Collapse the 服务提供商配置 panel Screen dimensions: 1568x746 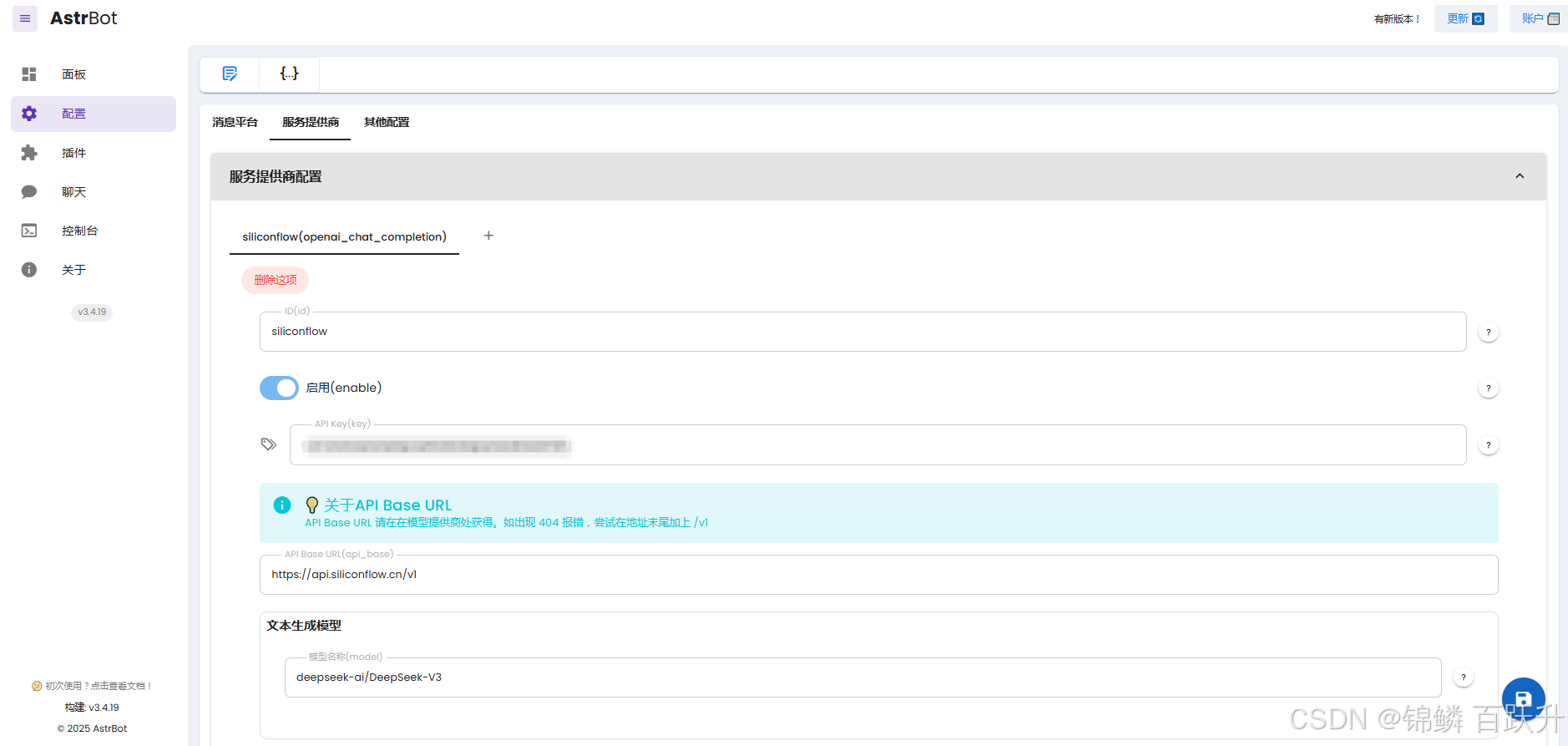[x=1520, y=176]
